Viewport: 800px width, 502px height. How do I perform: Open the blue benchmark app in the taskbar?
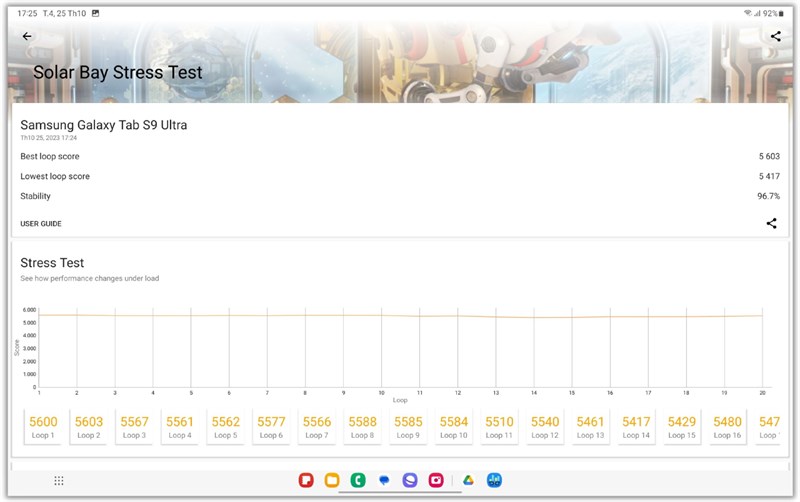point(494,480)
